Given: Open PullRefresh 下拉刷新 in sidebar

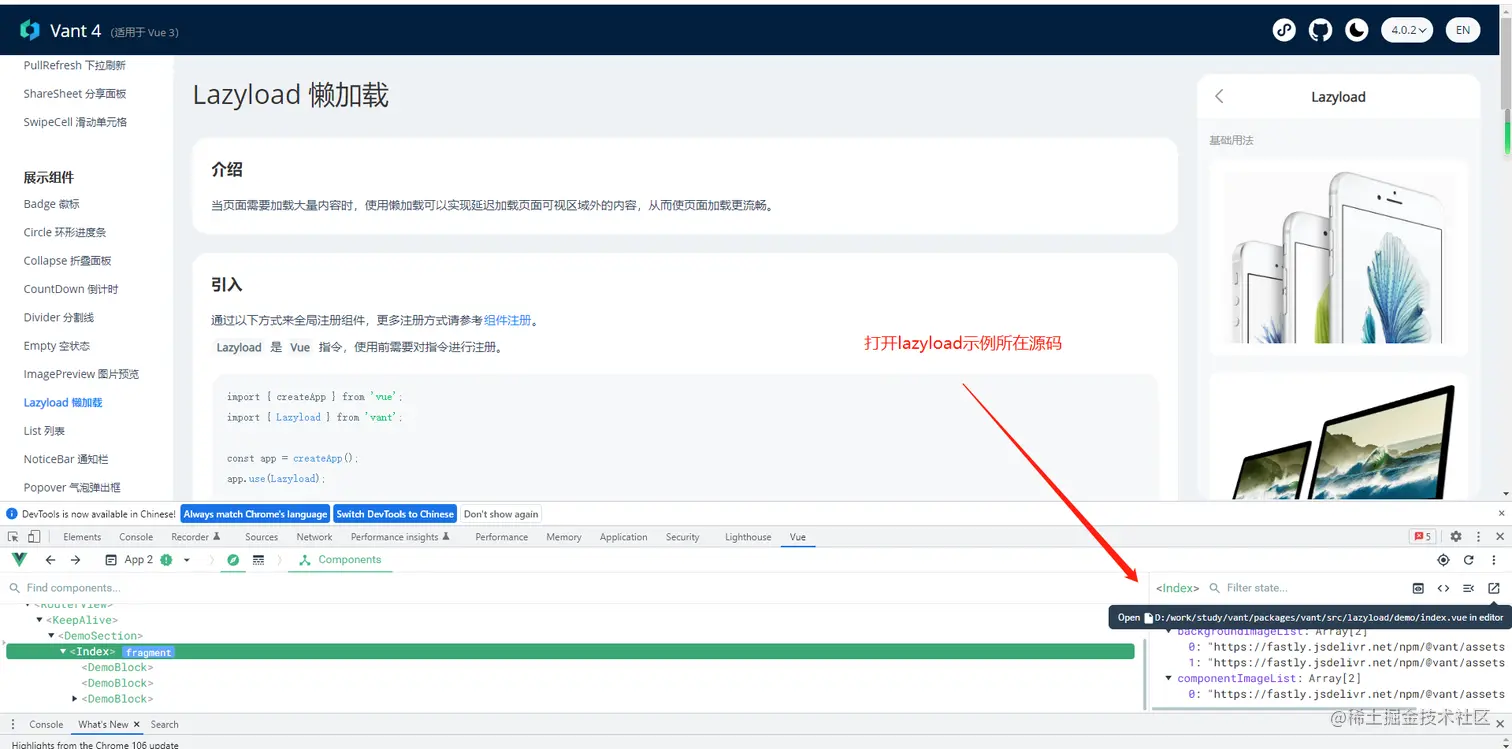Looking at the screenshot, I should [75, 65].
